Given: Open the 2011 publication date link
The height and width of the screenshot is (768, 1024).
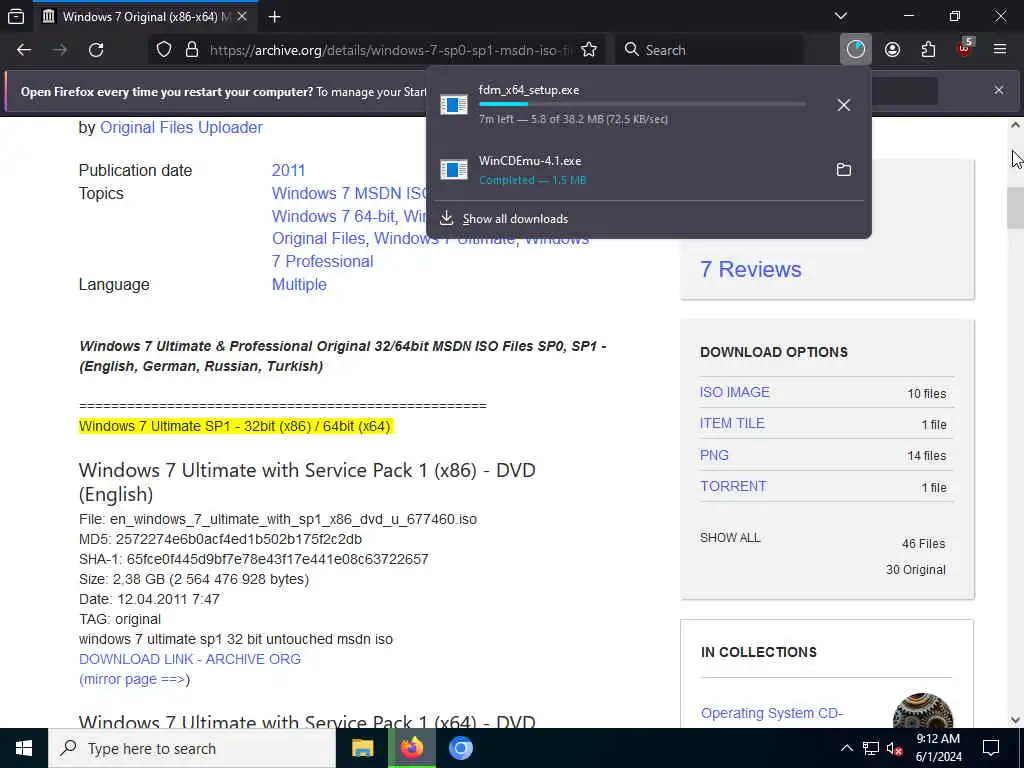Looking at the screenshot, I should (x=288, y=170).
